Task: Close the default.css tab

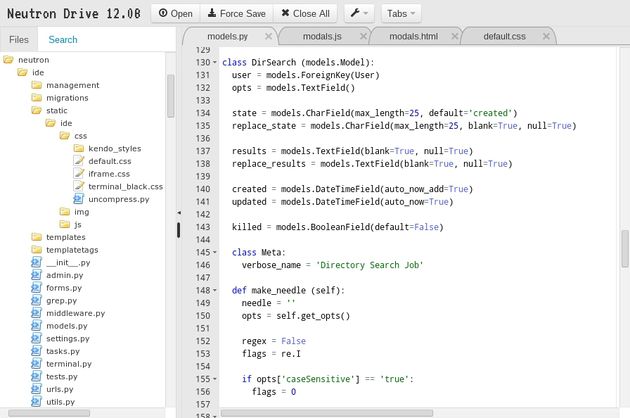Action: (x=546, y=36)
